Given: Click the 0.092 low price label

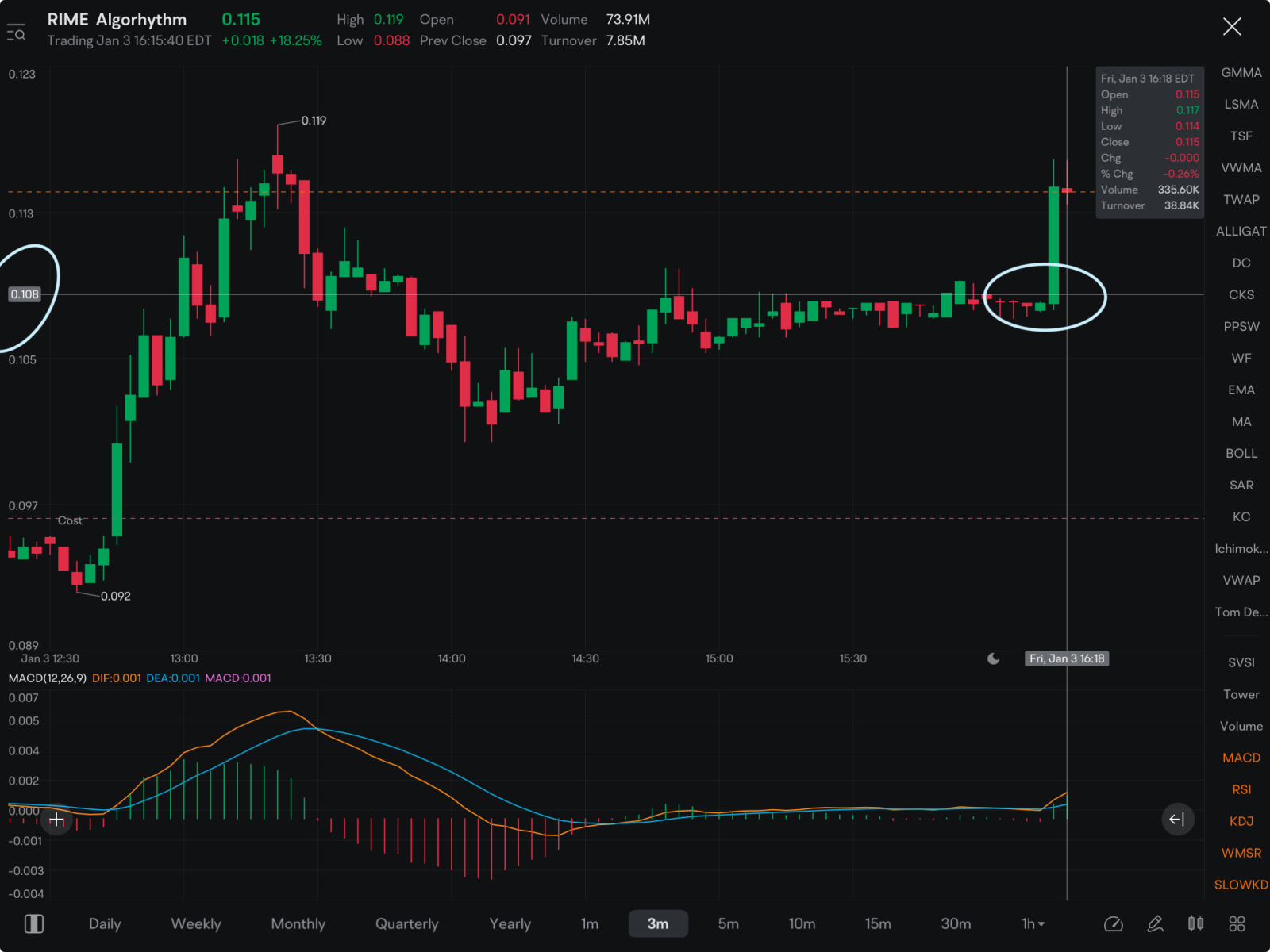Looking at the screenshot, I should click(116, 596).
